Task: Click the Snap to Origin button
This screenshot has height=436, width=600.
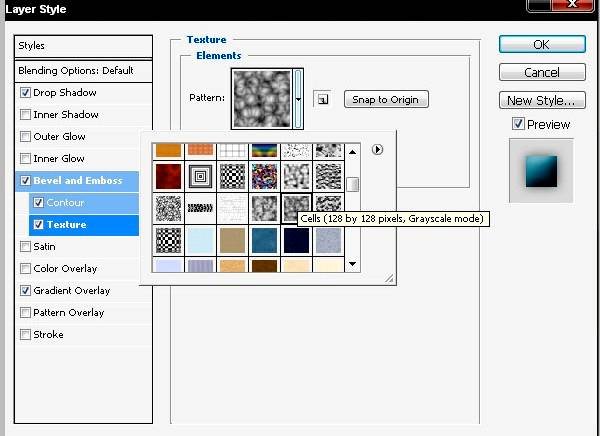Action: click(385, 99)
